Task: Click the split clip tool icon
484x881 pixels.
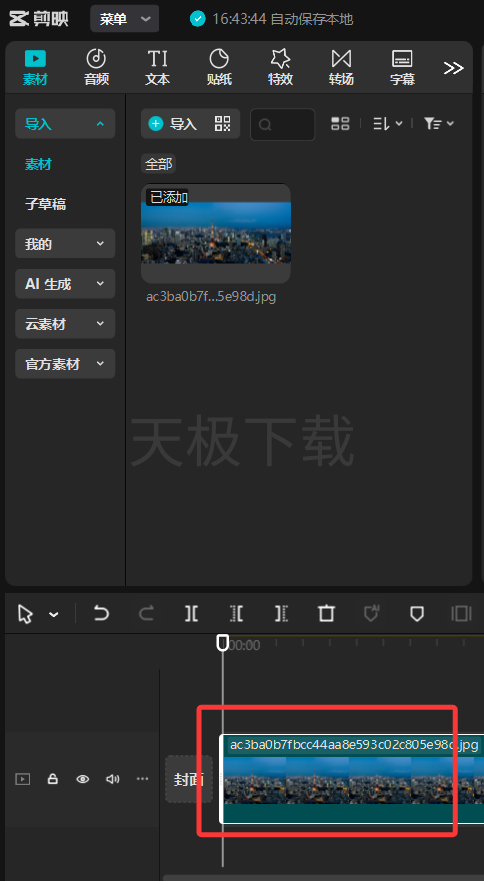Action: [x=191, y=613]
